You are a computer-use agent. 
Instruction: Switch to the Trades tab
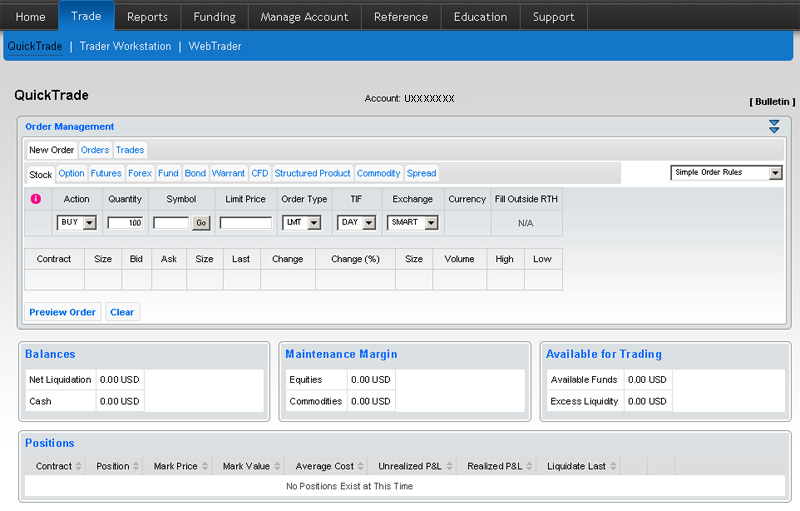(x=130, y=150)
